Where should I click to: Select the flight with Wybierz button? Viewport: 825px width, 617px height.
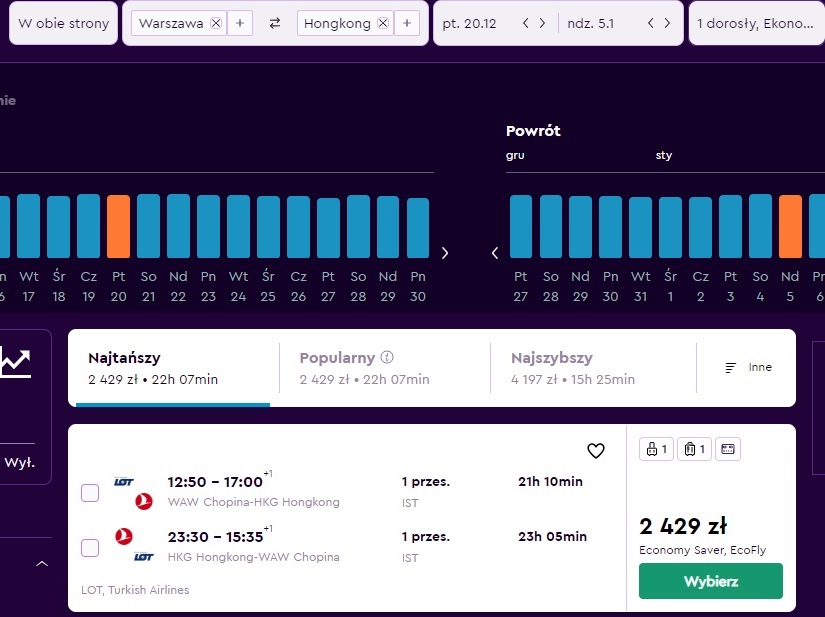711,581
